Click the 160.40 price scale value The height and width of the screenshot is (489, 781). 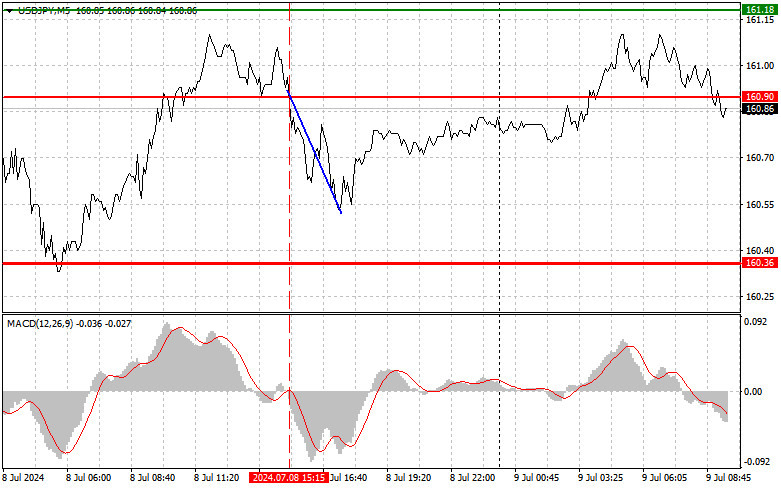coord(760,250)
